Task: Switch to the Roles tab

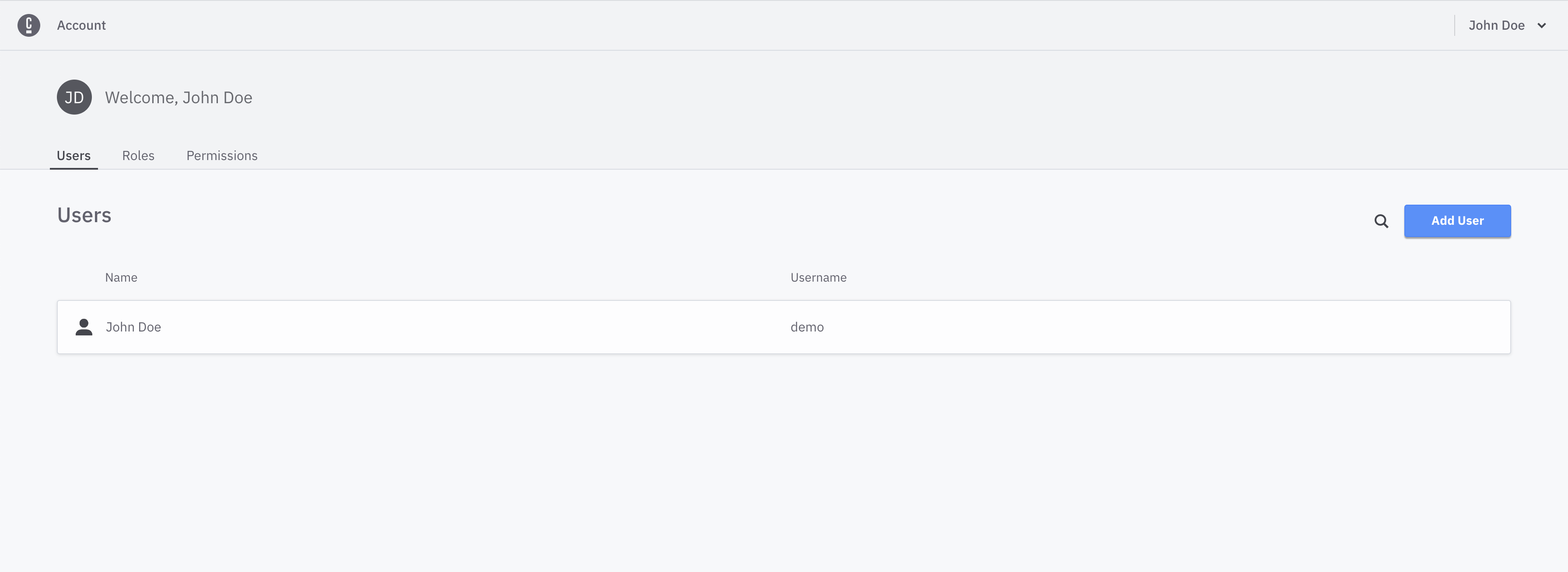Action: (x=138, y=155)
